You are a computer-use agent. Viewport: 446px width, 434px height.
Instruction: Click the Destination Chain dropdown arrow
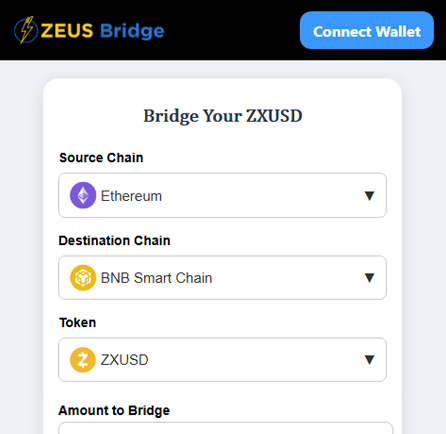(x=369, y=278)
